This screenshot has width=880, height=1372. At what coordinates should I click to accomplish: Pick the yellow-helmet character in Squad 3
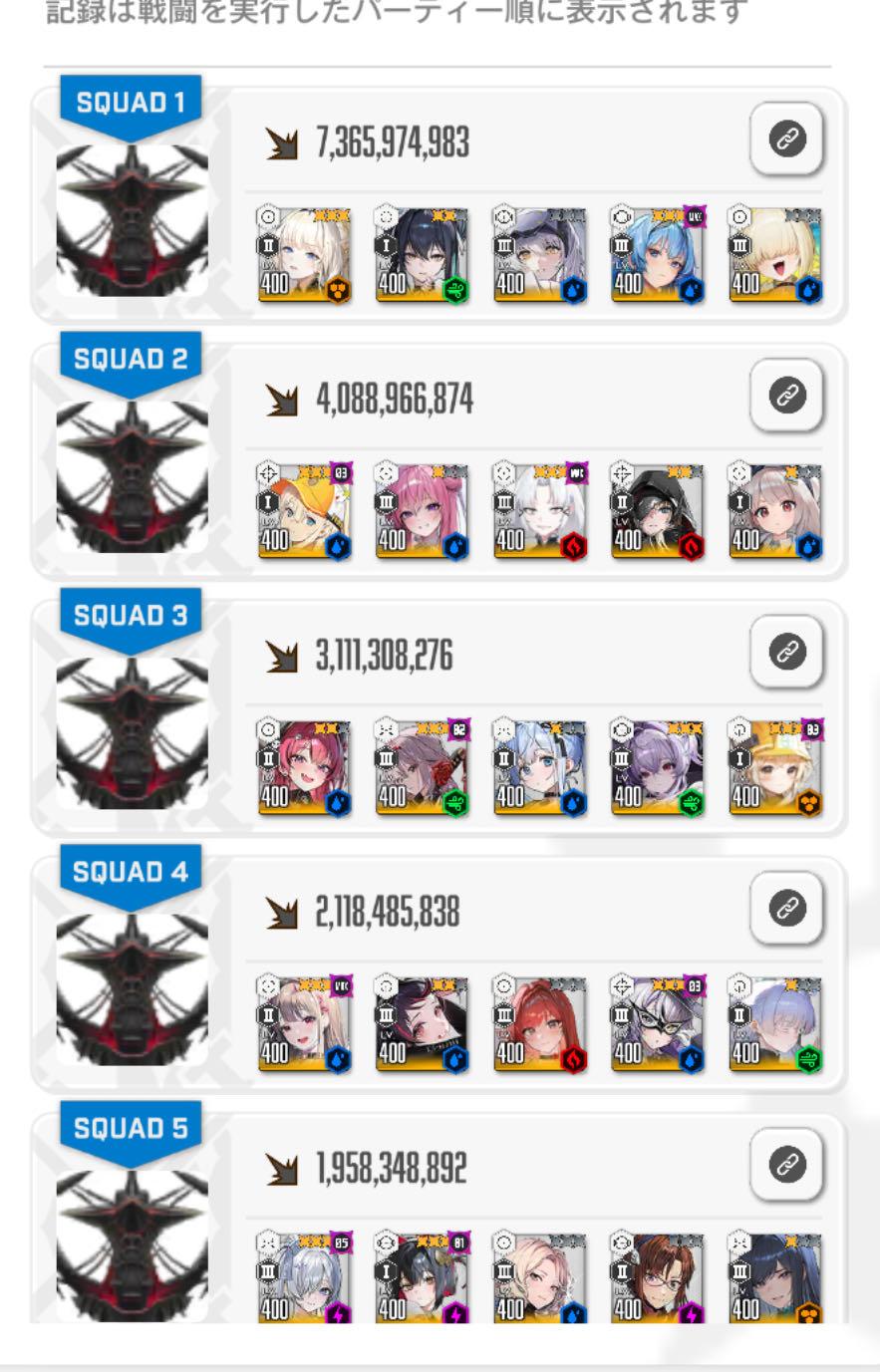tap(774, 767)
